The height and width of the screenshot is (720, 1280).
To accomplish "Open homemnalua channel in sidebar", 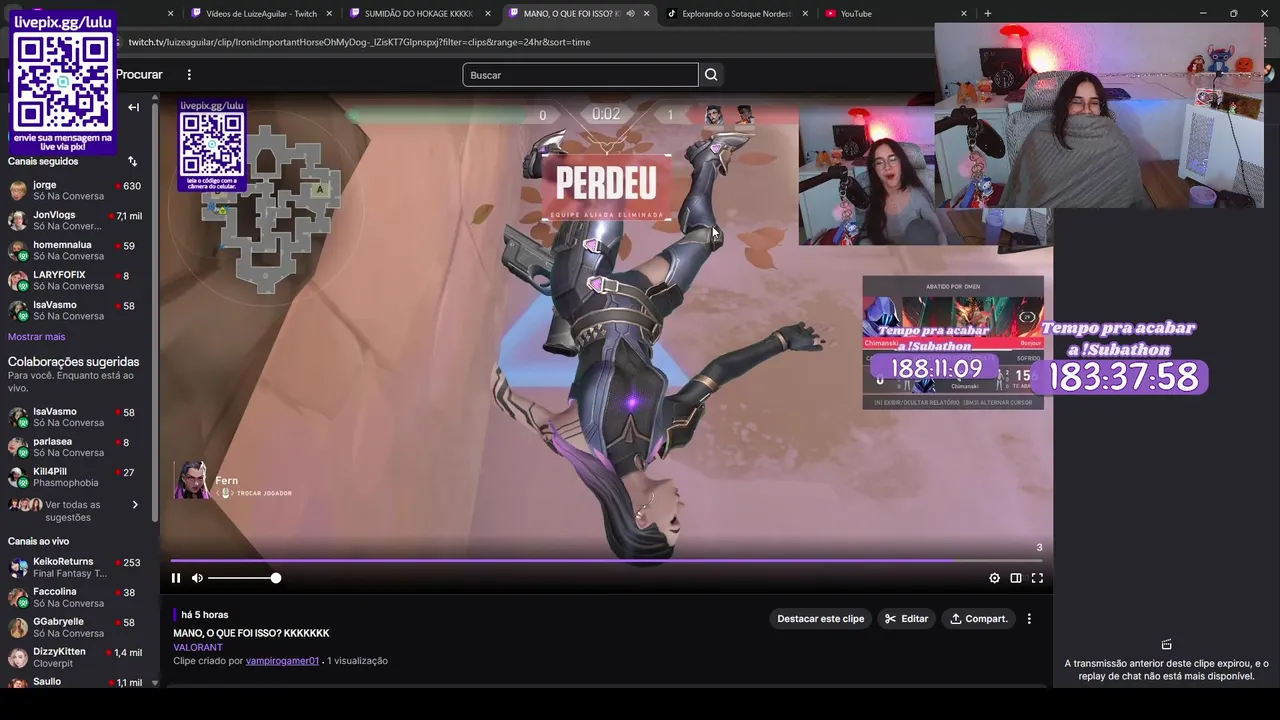I will point(75,251).
